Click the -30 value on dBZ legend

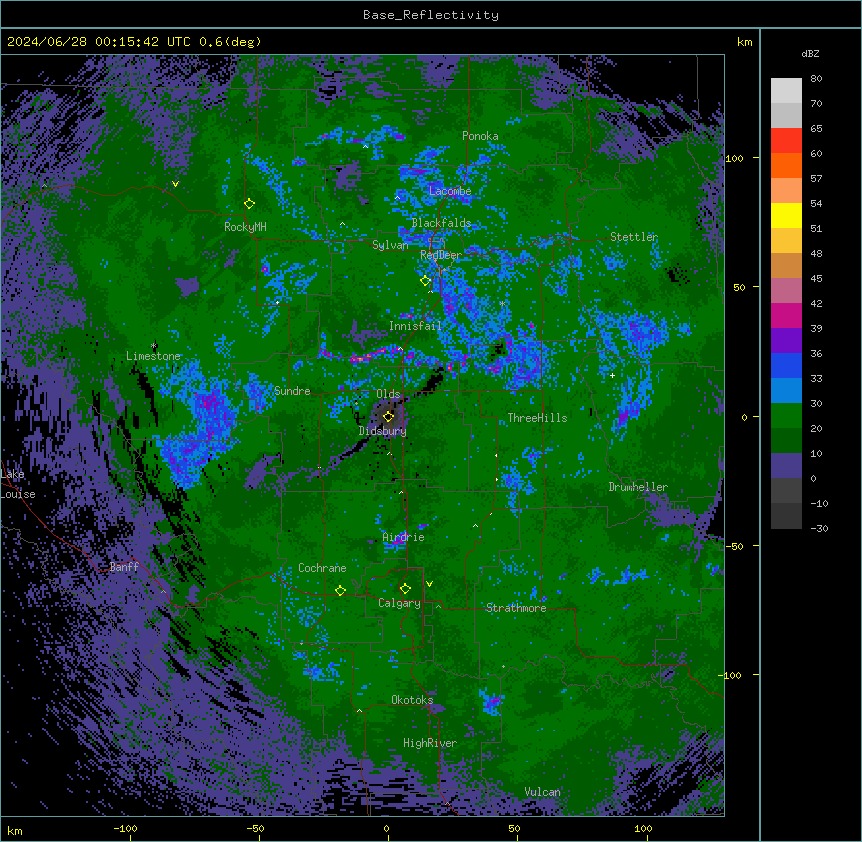click(x=819, y=529)
